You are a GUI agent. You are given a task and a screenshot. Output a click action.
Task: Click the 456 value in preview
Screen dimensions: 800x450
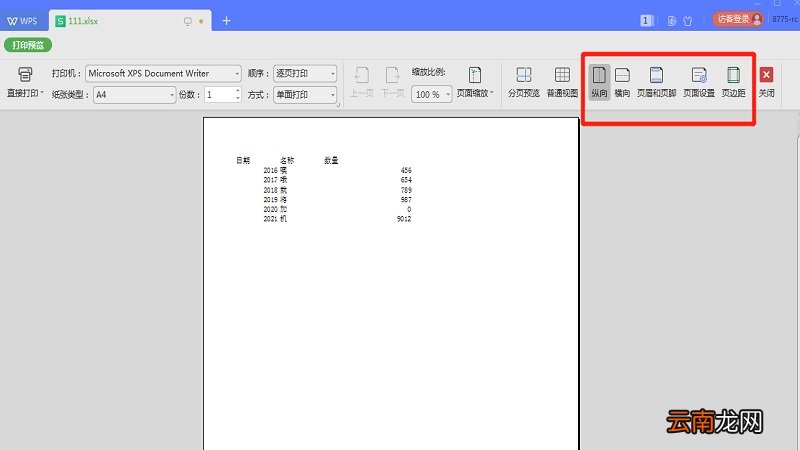click(406, 170)
